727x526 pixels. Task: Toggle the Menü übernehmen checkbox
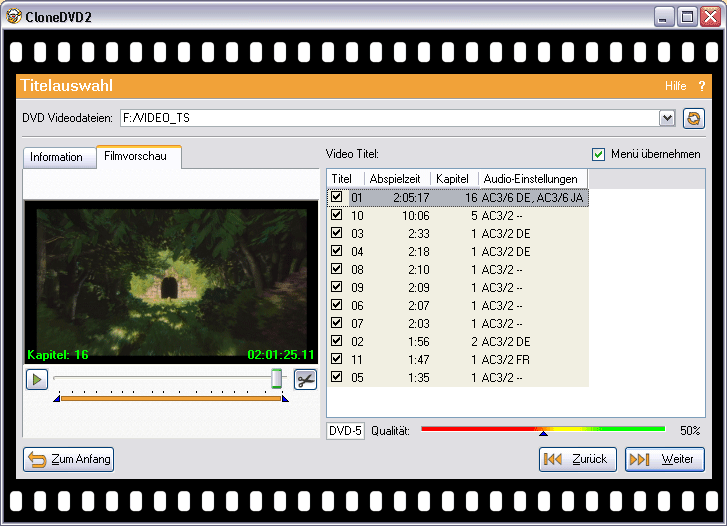coord(599,154)
